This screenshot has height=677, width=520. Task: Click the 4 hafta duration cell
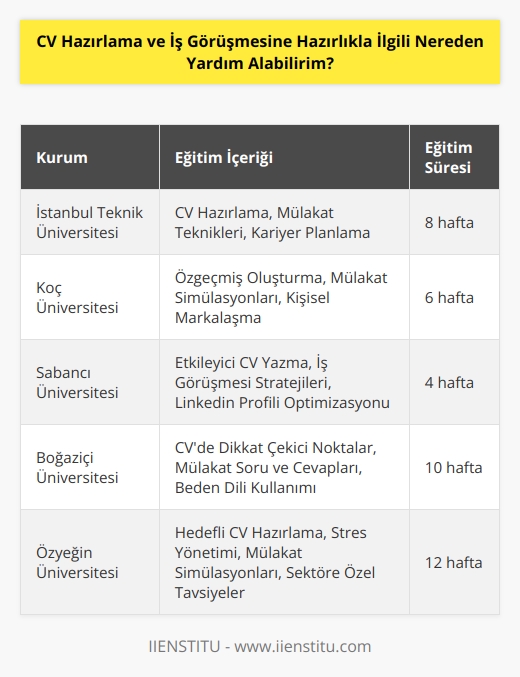(454, 382)
